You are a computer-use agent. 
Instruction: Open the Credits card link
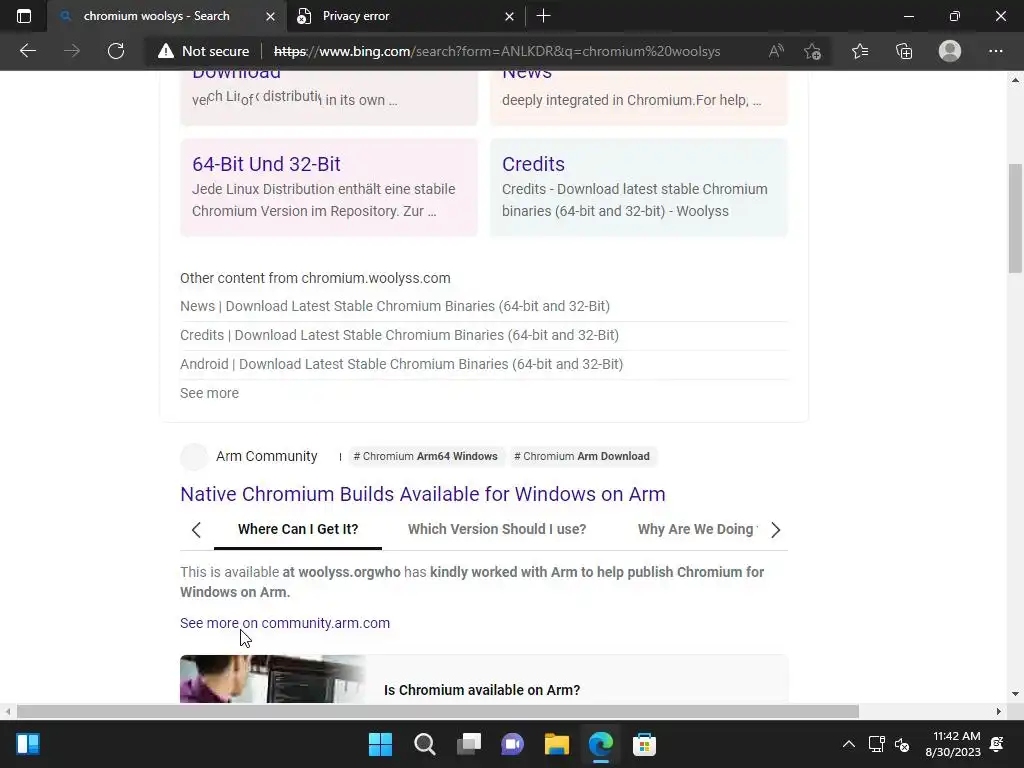(533, 164)
